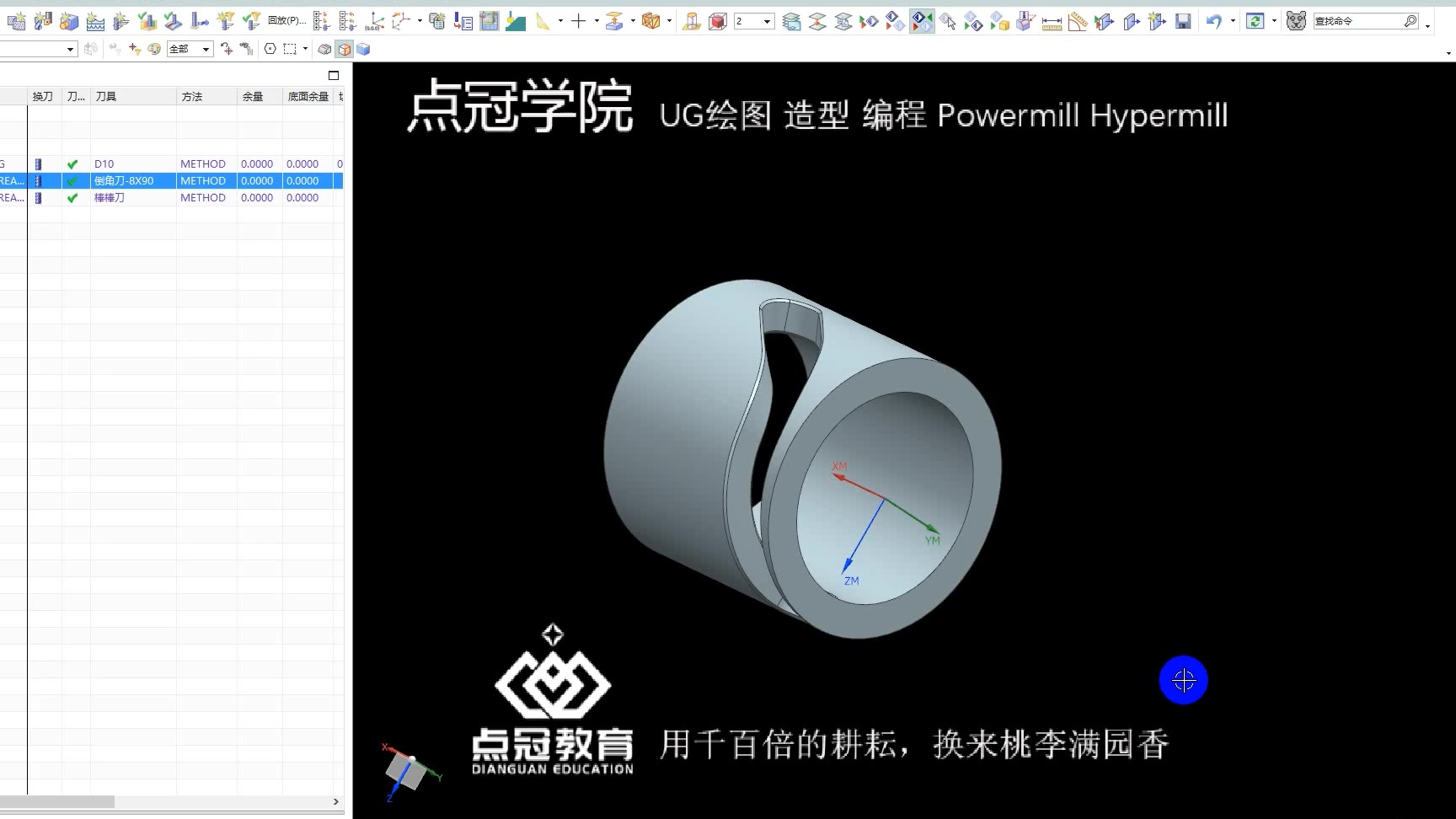Click the green Refresh icon
The height and width of the screenshot is (819, 1456).
click(x=1255, y=21)
